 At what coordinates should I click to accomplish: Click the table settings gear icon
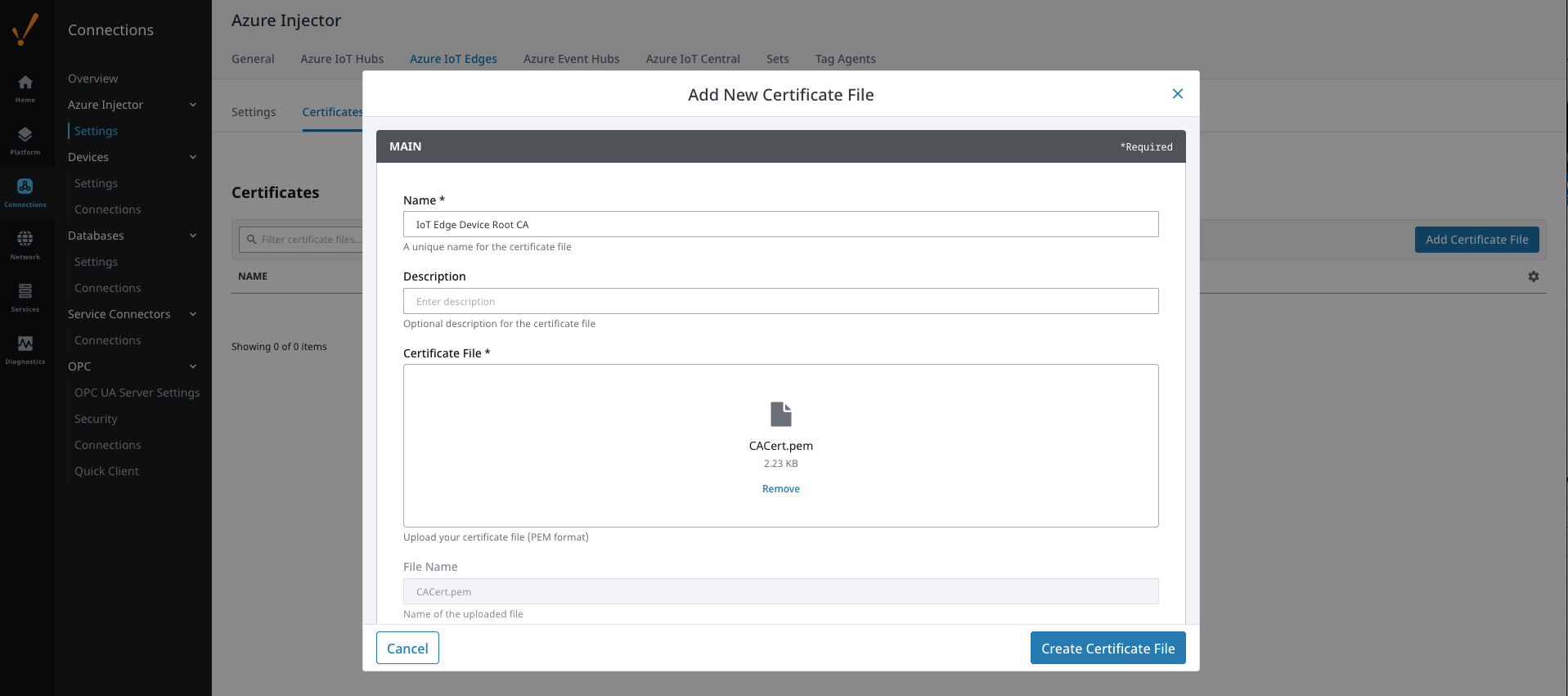(1533, 276)
